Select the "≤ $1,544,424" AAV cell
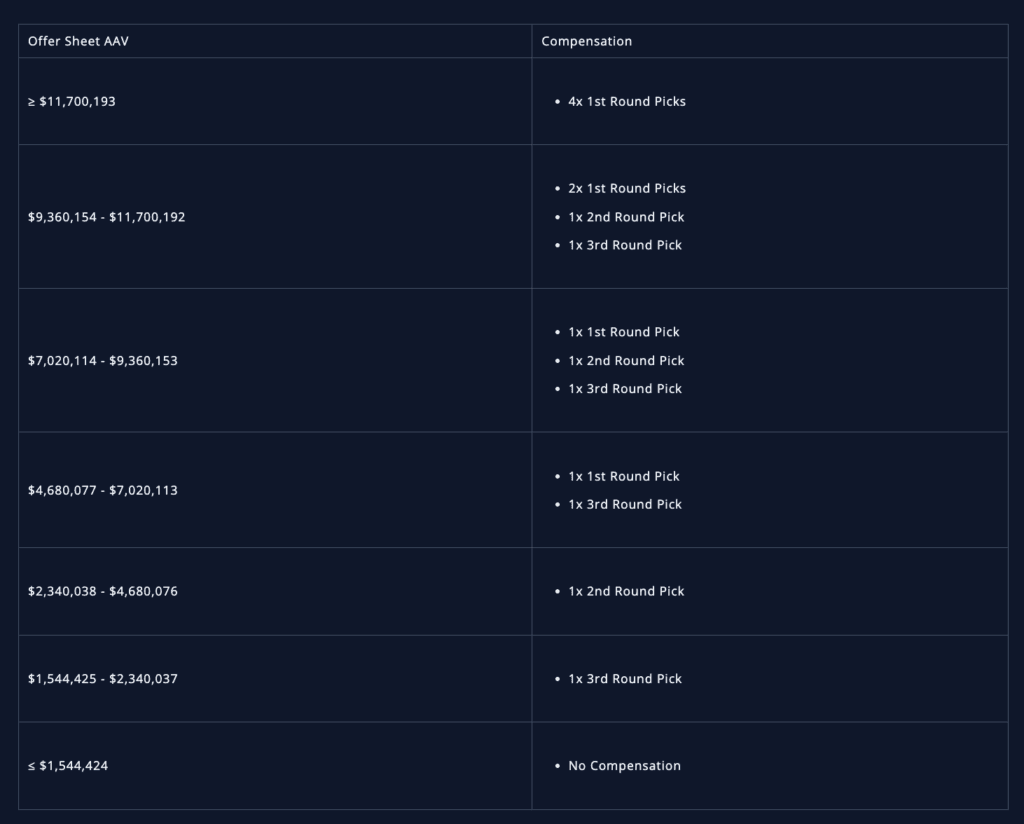Screen dimensions: 1024x824 [x=68, y=766]
